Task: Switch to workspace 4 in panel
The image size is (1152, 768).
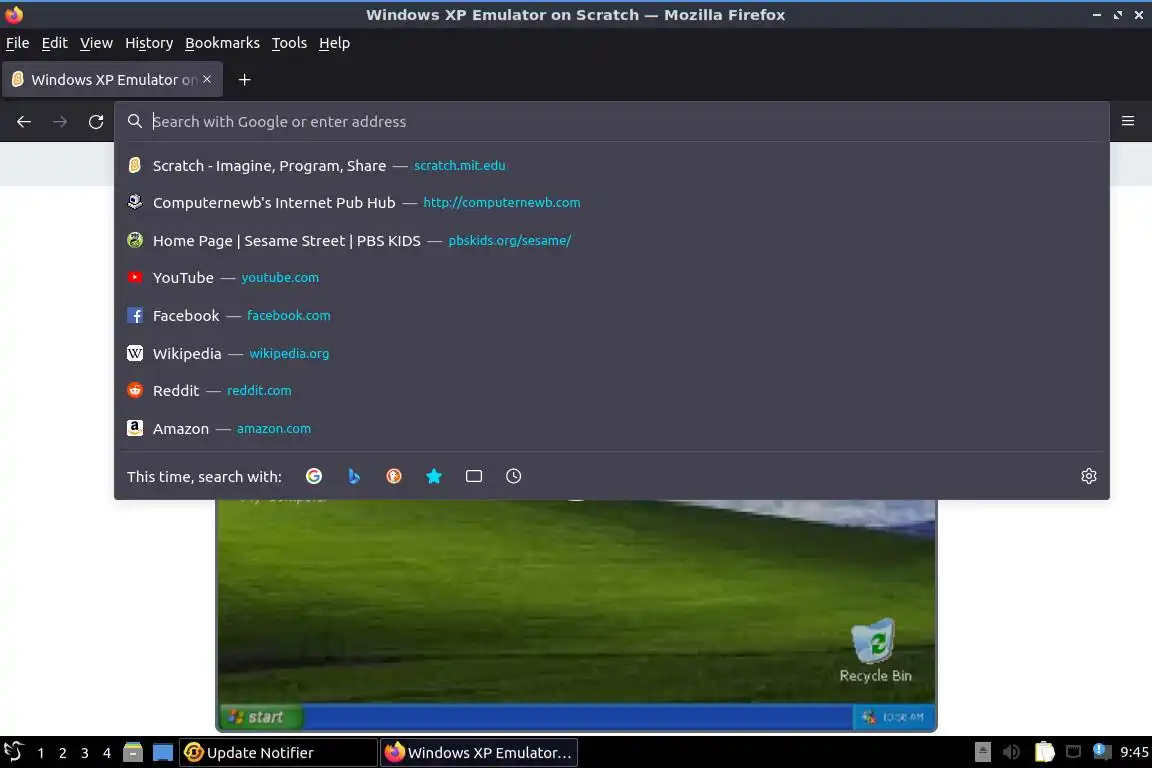Action: click(x=107, y=753)
